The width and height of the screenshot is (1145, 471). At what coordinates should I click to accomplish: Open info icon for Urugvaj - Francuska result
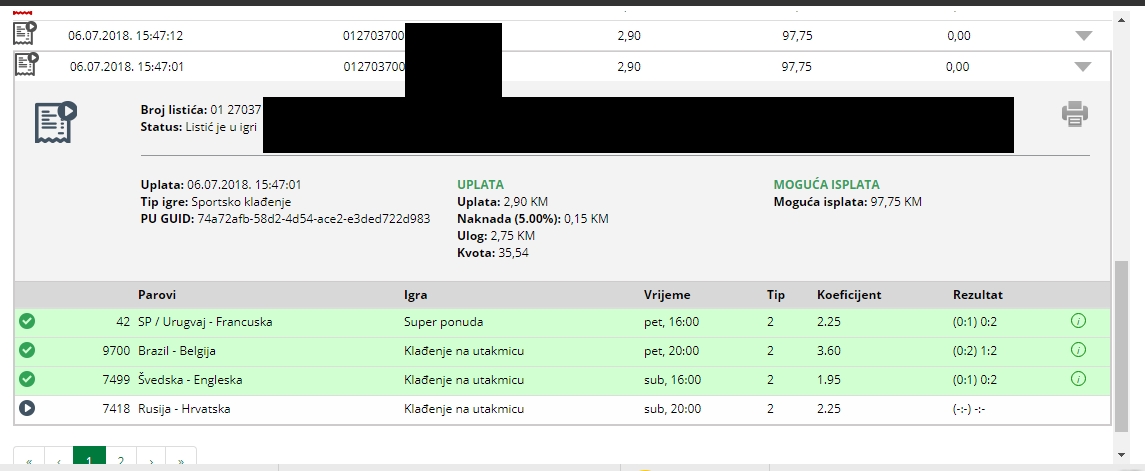(x=1078, y=321)
